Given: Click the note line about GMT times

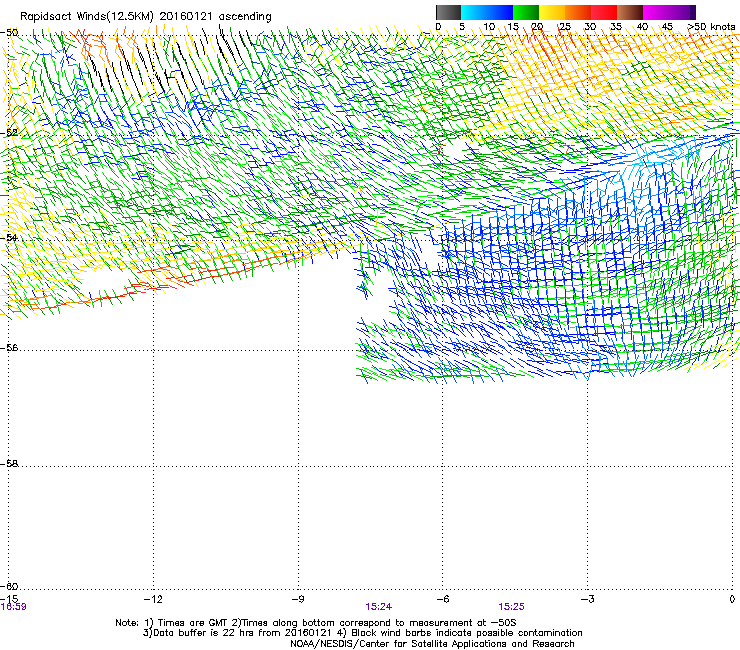Looking at the screenshot, I should [x=316, y=623].
